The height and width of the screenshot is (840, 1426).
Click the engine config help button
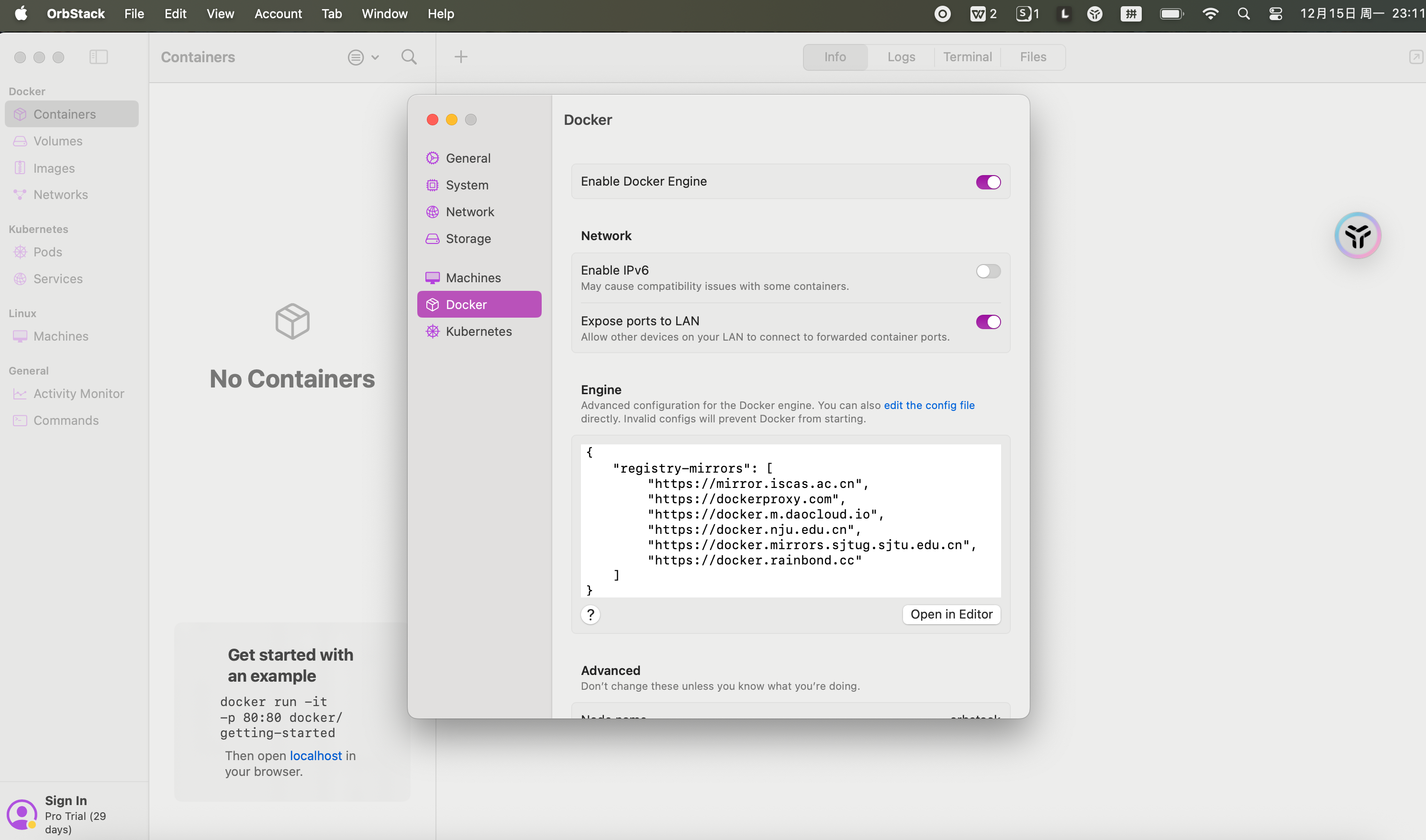pos(590,615)
